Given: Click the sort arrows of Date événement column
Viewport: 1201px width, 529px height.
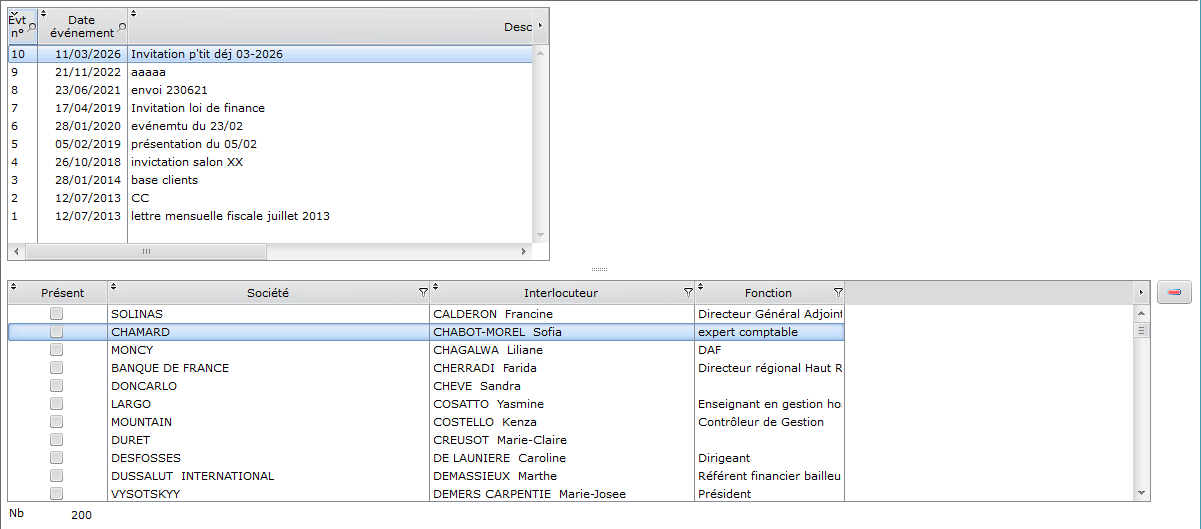Looking at the screenshot, I should coord(44,14).
